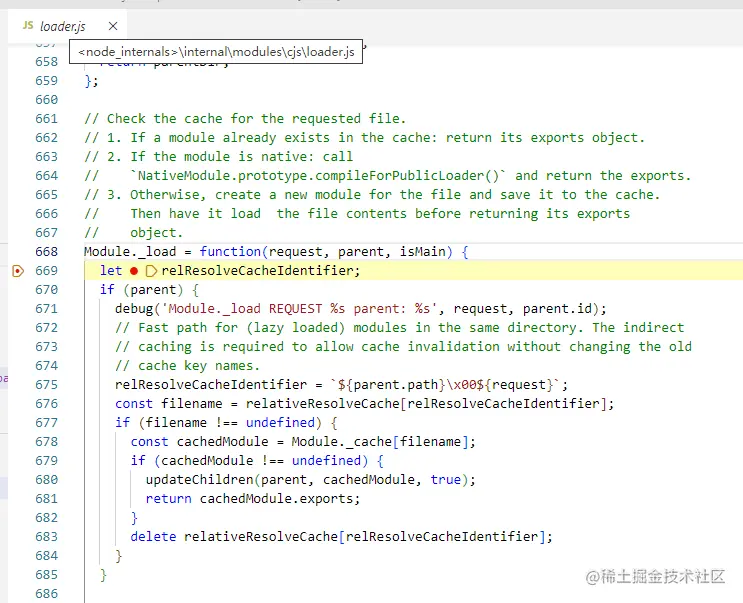The height and width of the screenshot is (603, 743).
Task: Click the debug call on line 671
Action: [x=361, y=309]
